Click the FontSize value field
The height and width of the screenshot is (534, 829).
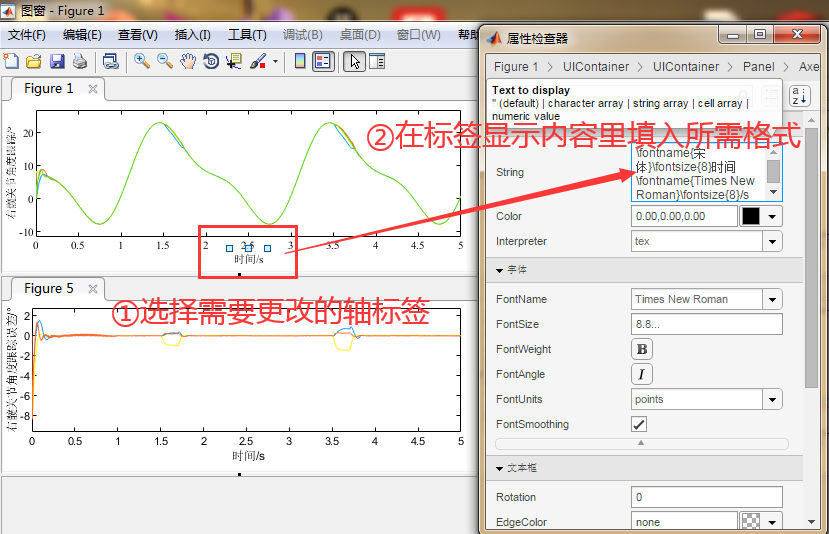(x=706, y=324)
